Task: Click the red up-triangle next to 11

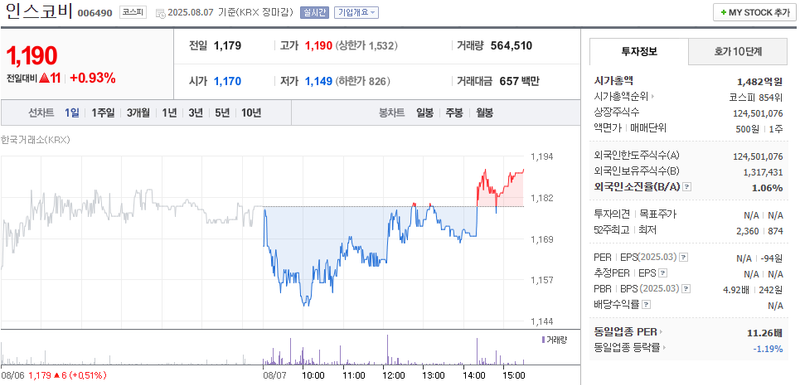Action: (44, 78)
